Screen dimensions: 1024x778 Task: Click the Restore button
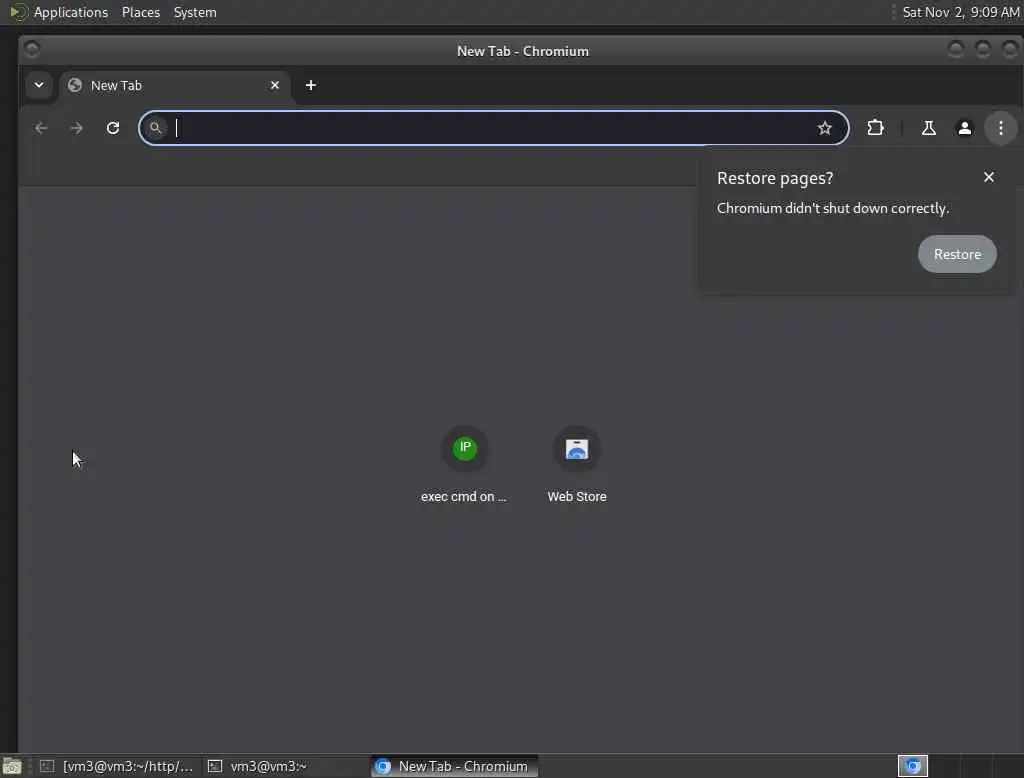pos(957,254)
